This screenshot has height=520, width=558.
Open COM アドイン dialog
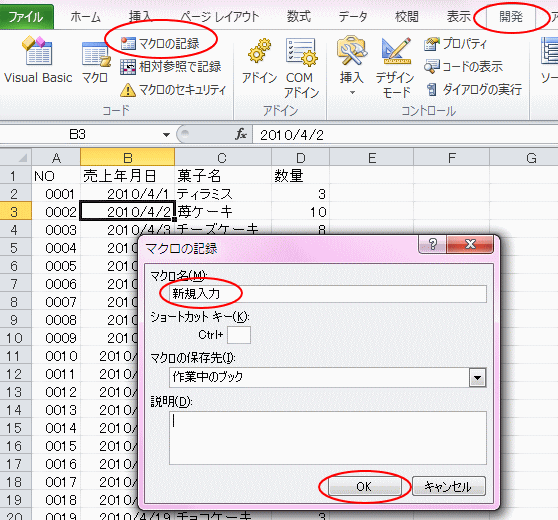point(301,68)
